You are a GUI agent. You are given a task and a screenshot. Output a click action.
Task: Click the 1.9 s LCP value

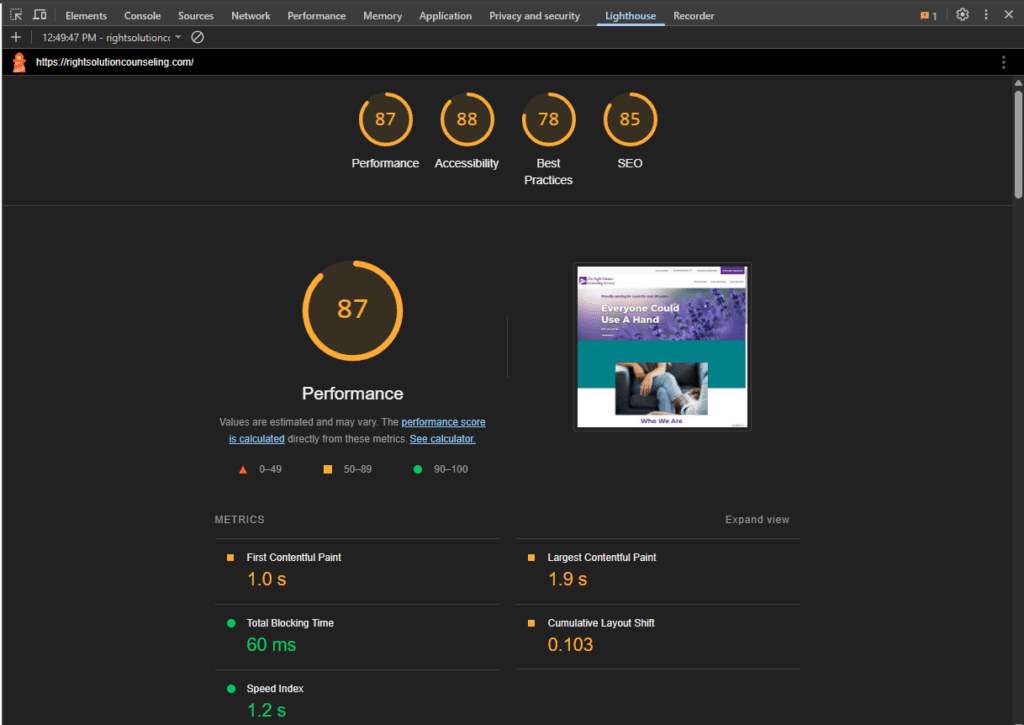(568, 579)
